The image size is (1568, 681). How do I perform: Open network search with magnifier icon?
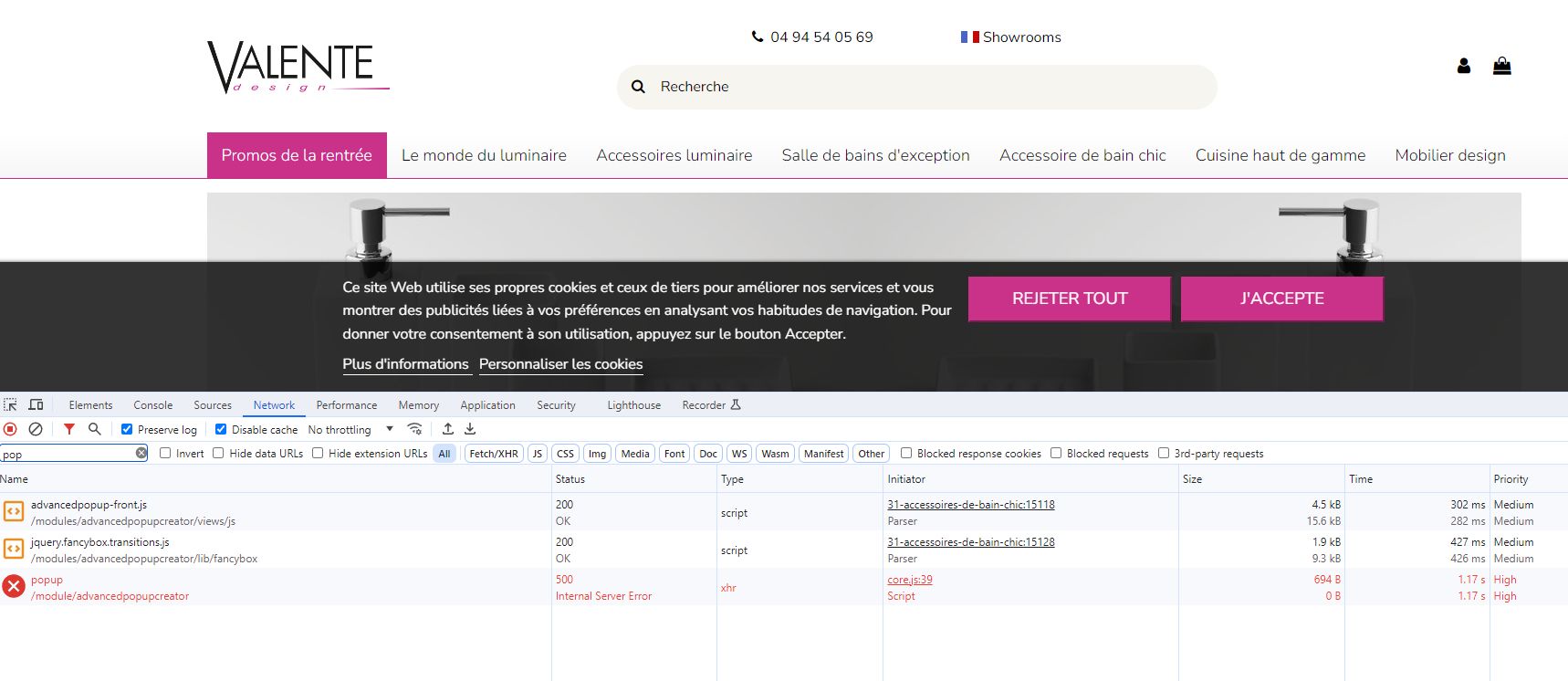tap(94, 429)
